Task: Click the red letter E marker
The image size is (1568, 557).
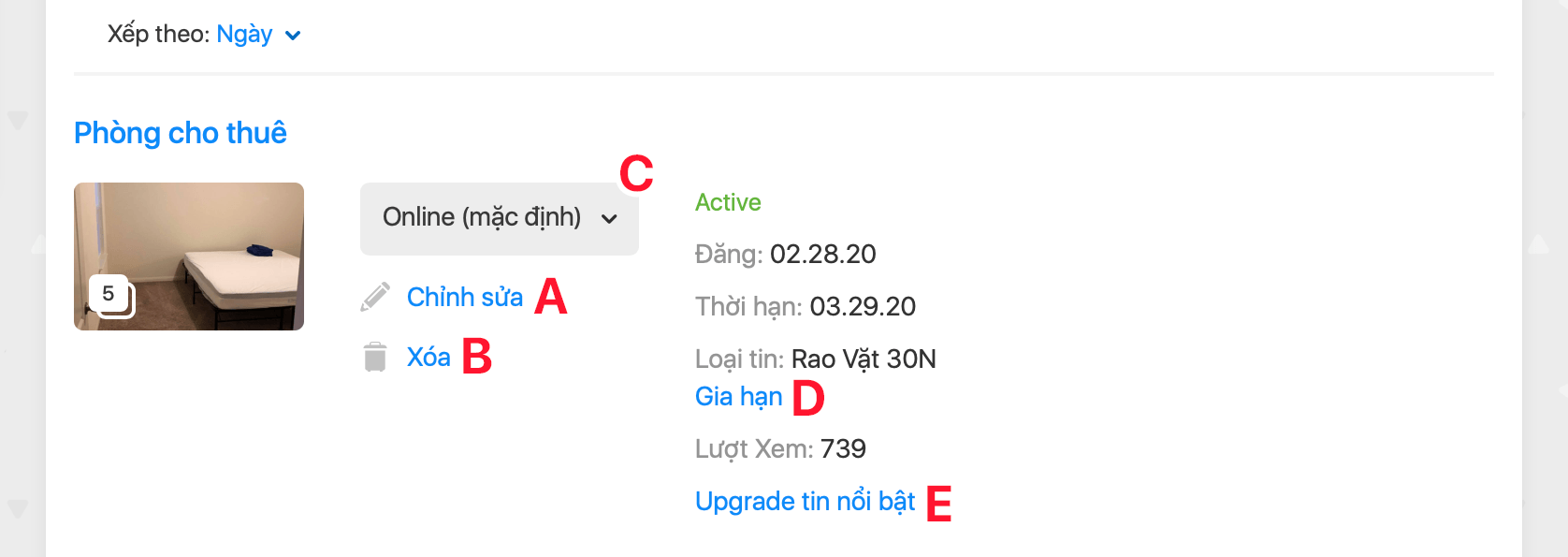Action: point(938,504)
